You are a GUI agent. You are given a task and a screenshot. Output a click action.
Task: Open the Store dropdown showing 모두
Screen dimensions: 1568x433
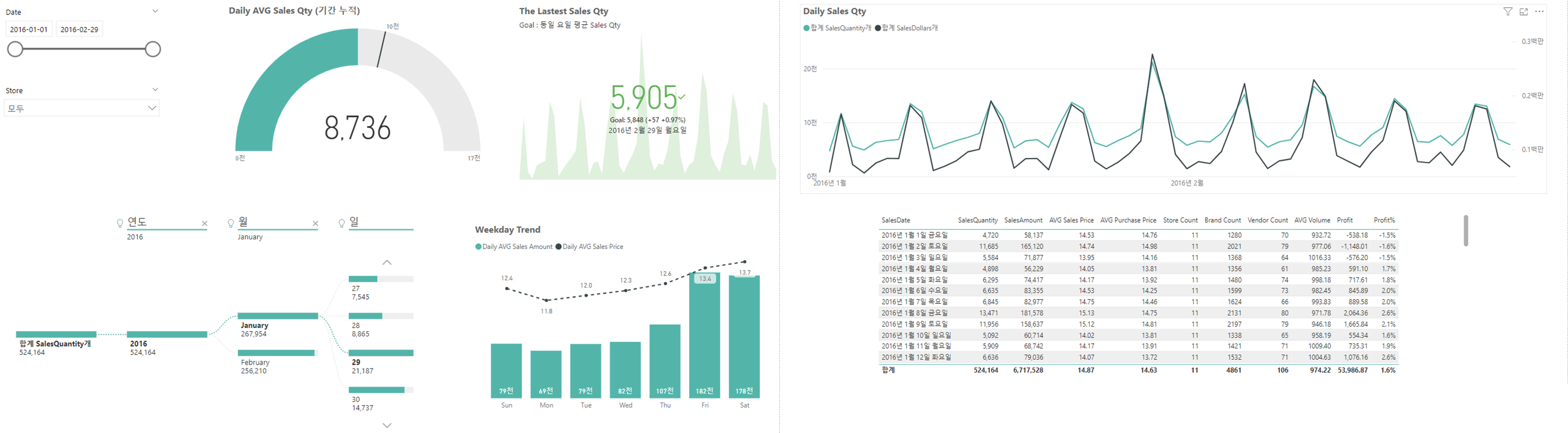click(x=82, y=109)
